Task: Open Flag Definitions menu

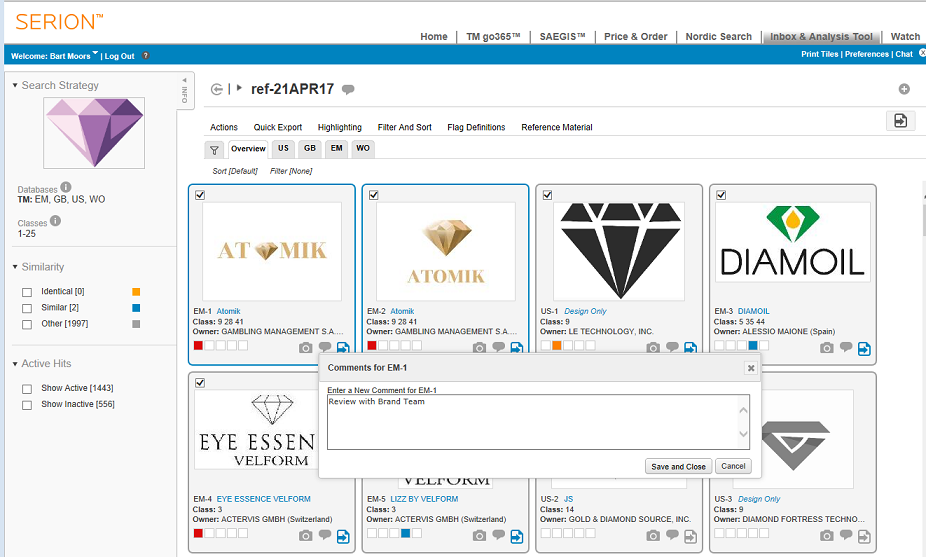Action: coord(476,127)
